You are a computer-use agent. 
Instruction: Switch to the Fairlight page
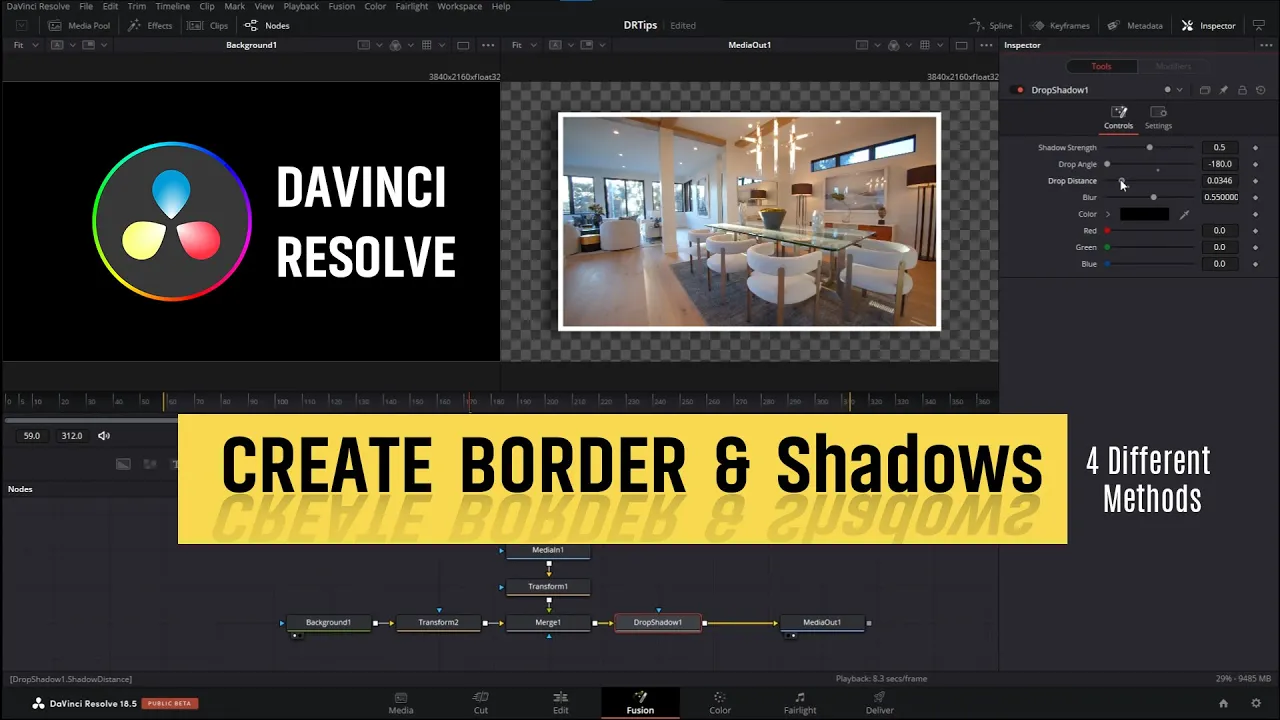[800, 703]
